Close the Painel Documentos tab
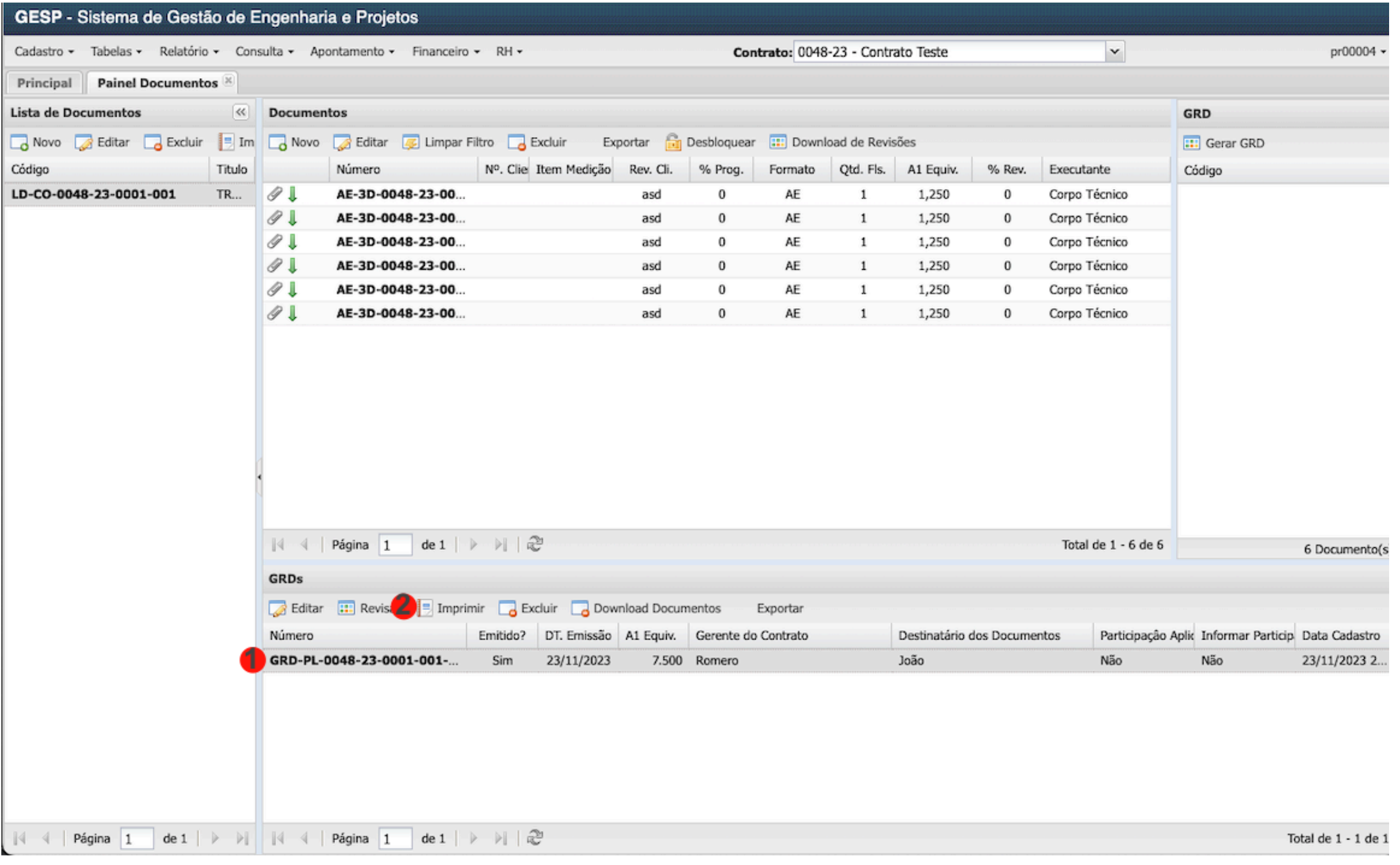1400x865 pixels. (228, 81)
